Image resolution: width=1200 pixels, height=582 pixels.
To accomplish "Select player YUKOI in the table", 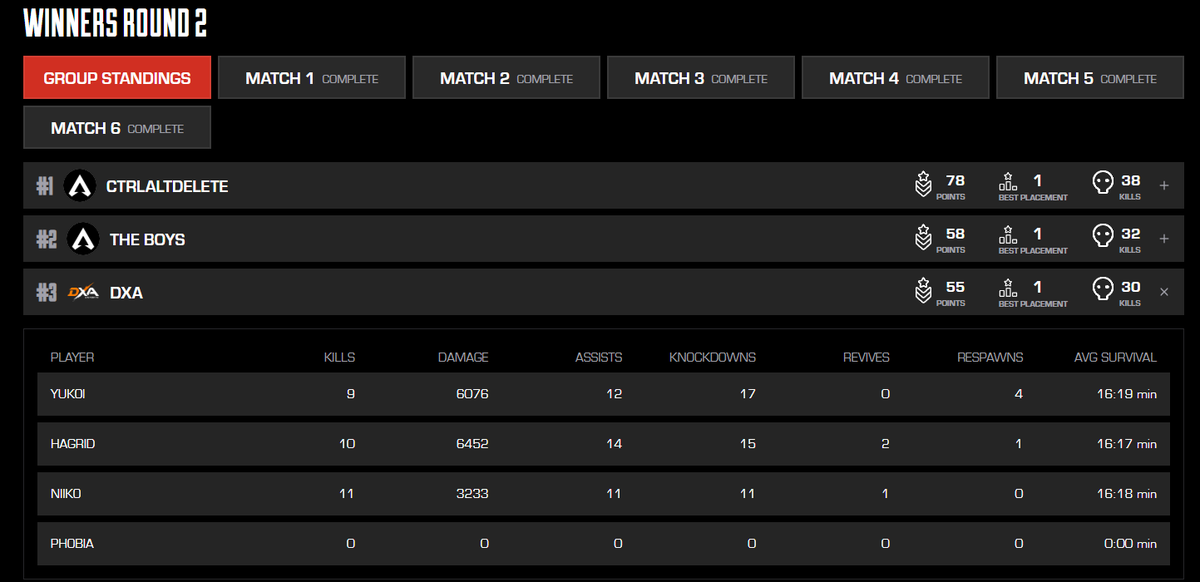I will pos(69,394).
